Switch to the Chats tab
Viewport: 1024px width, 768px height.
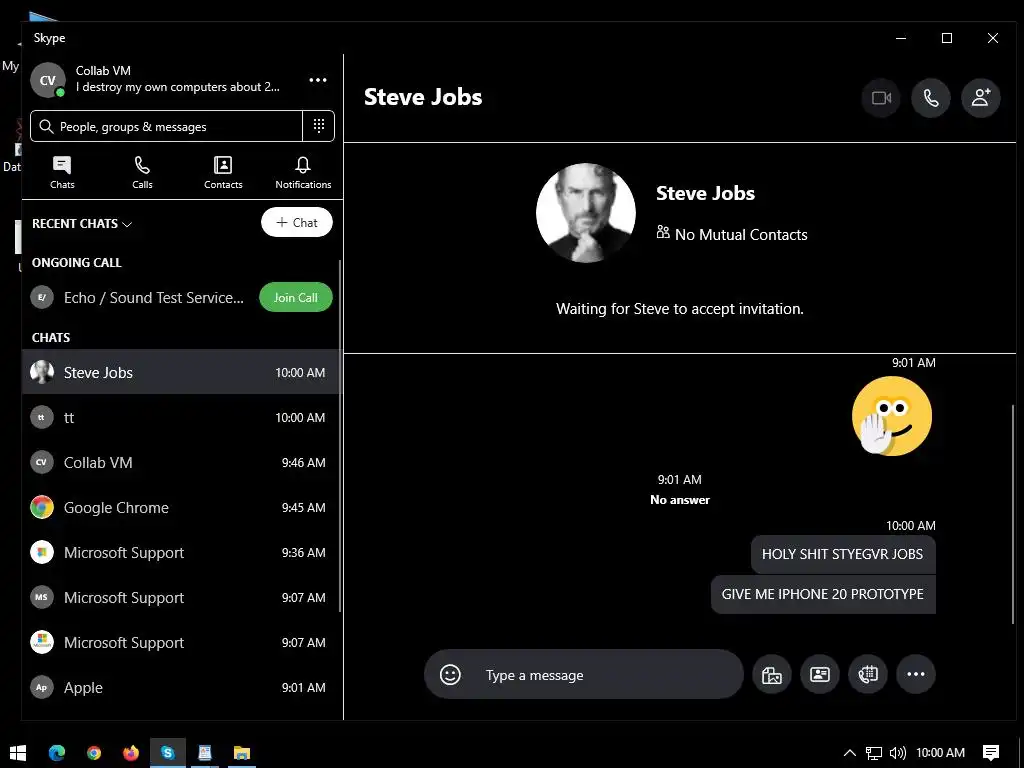tap(62, 173)
